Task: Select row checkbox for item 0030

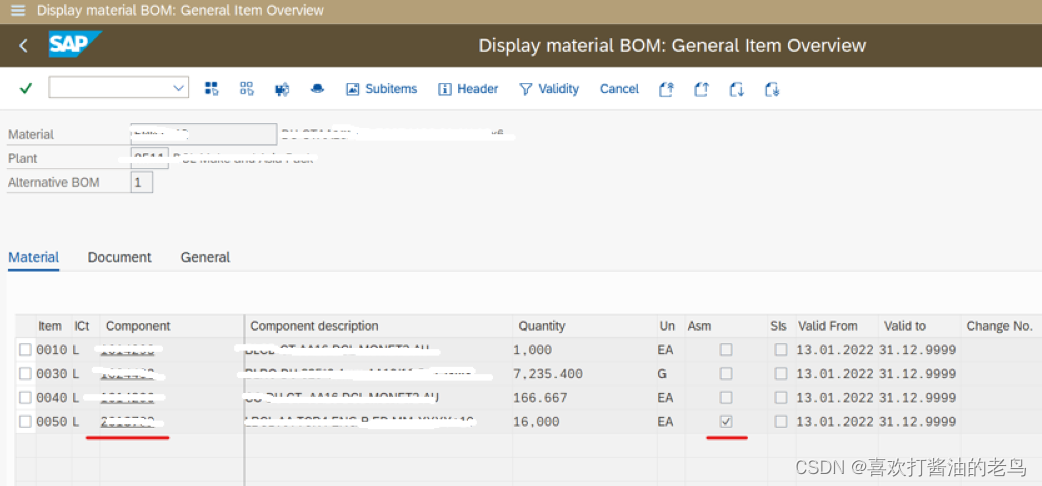Action: tap(25, 373)
